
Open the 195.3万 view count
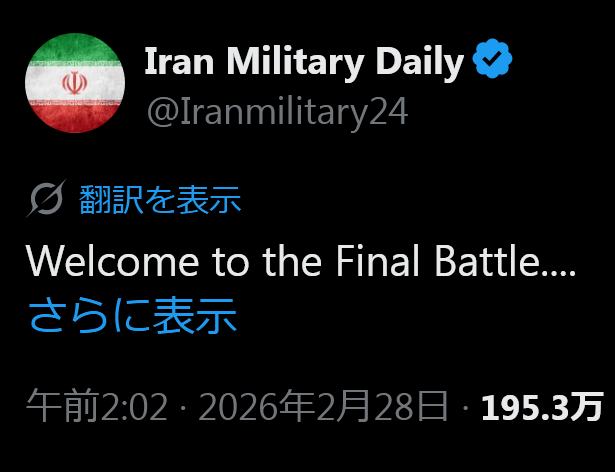tap(542, 407)
